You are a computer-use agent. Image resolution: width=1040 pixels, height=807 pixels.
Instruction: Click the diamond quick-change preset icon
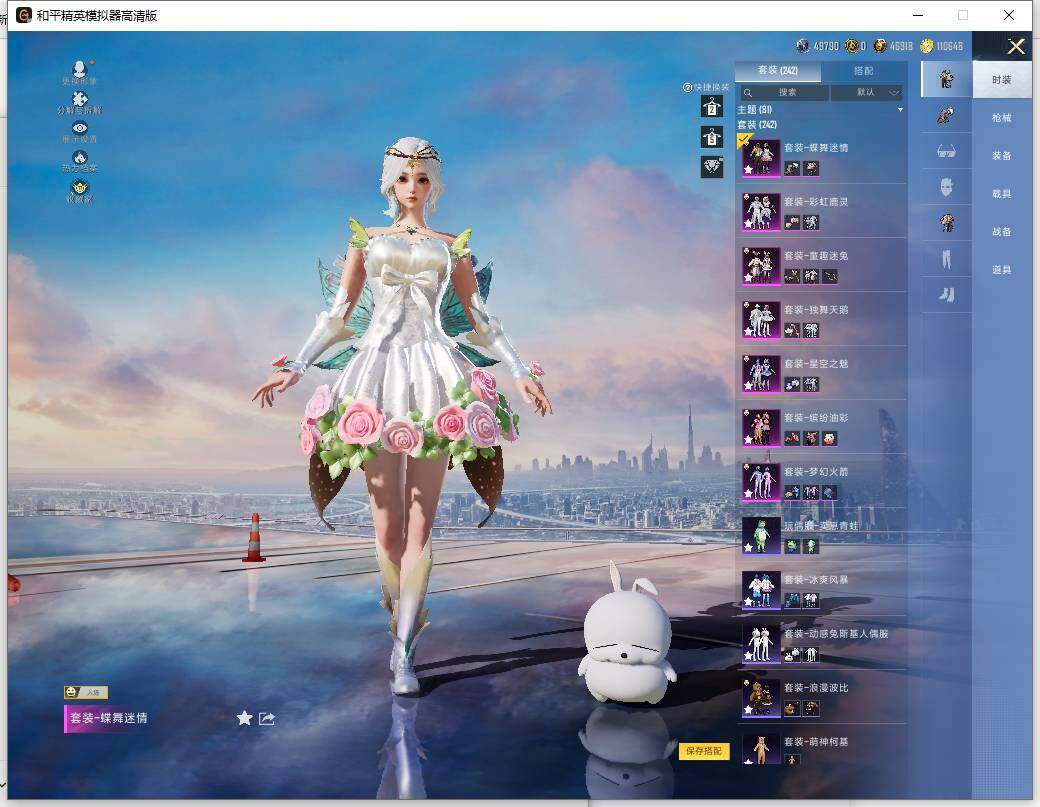pyautogui.click(x=711, y=167)
